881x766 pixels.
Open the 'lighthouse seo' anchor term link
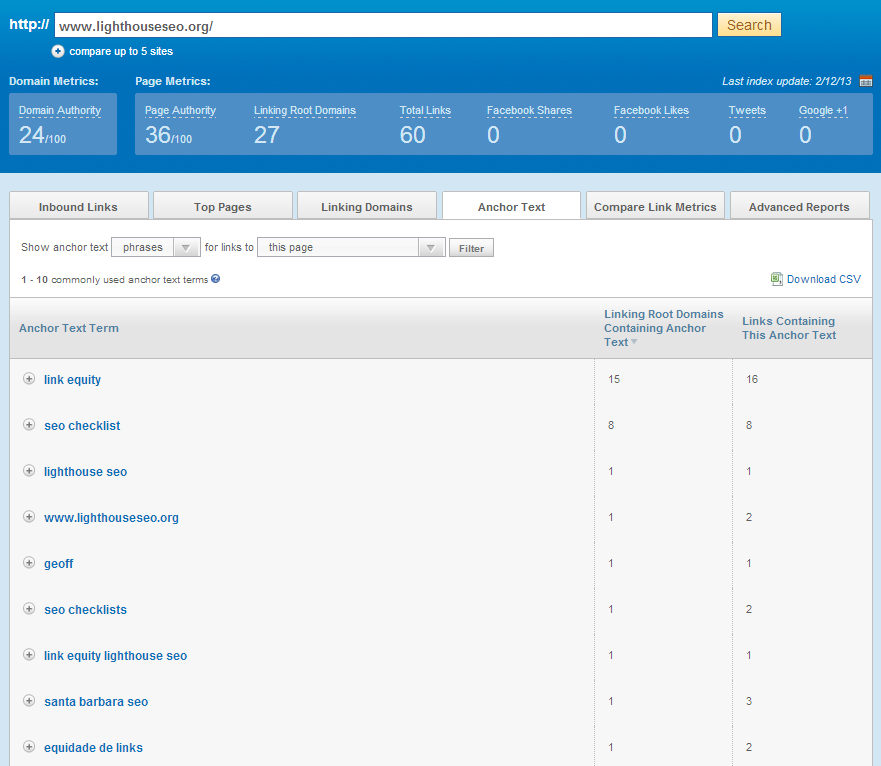(85, 472)
